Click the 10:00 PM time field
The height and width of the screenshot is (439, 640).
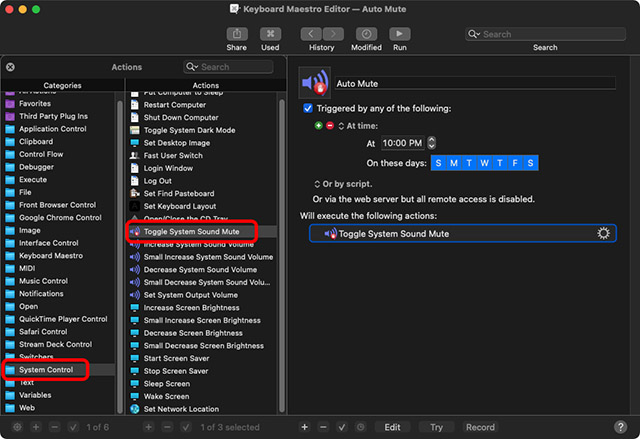click(x=402, y=143)
